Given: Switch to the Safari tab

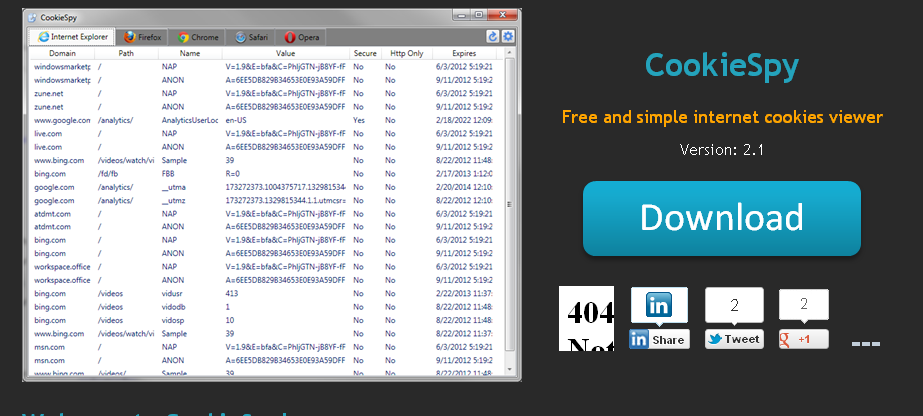Looking at the screenshot, I should [251, 37].
